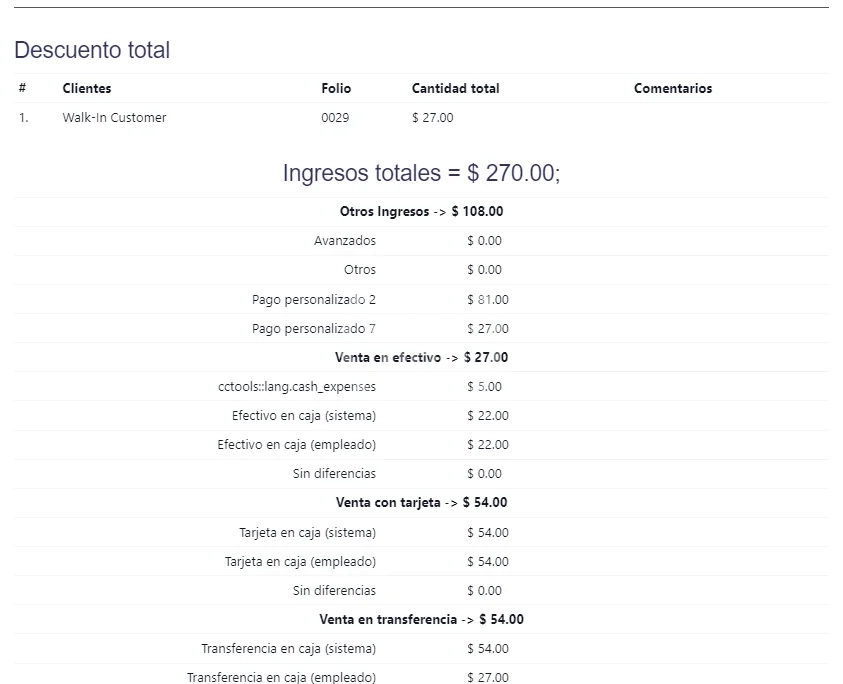Select the Otros Ingresos section header
This screenshot has width=843, height=684.
tap(421, 211)
